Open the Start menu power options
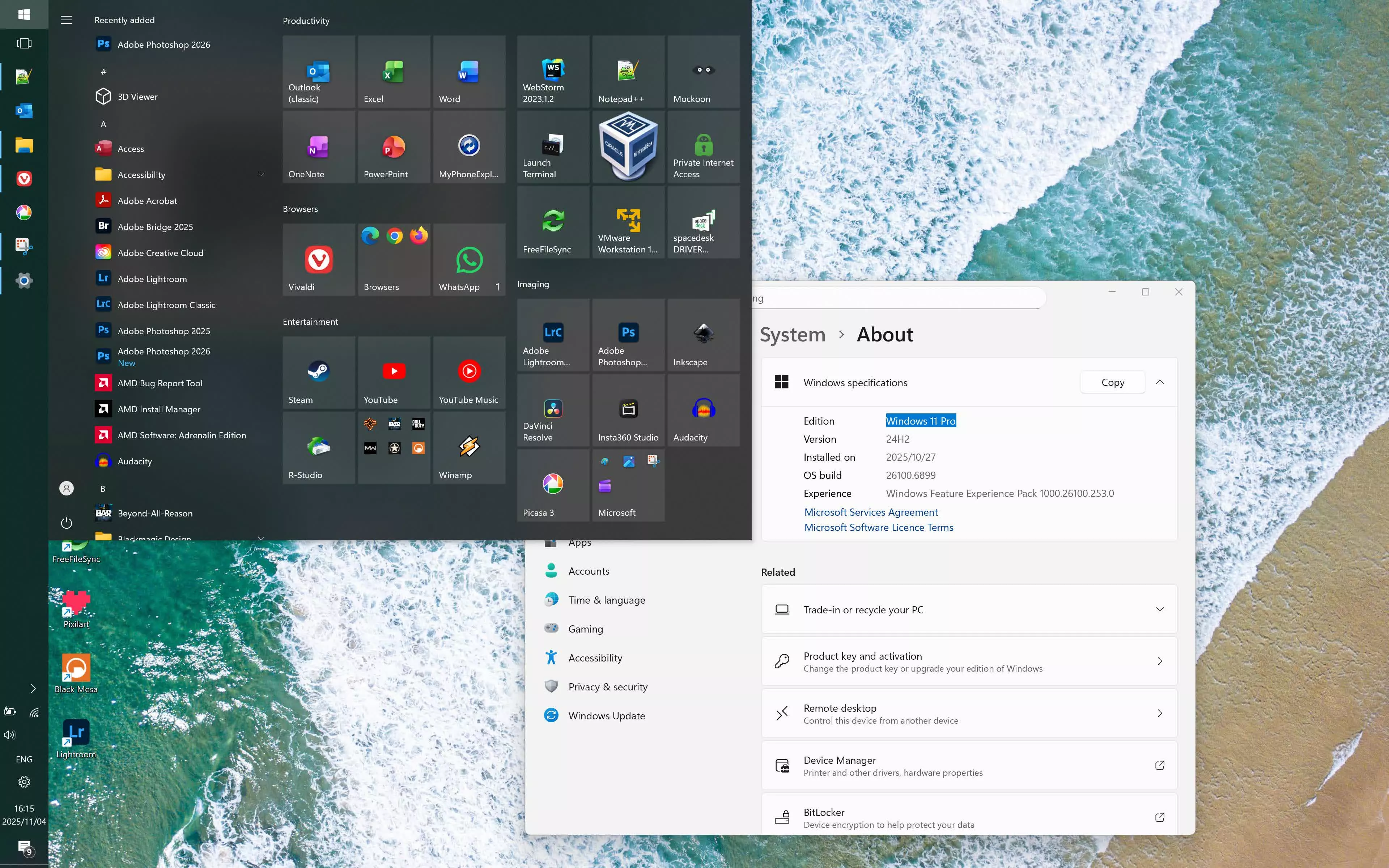Screen dimensions: 1389x868 (x=67, y=522)
